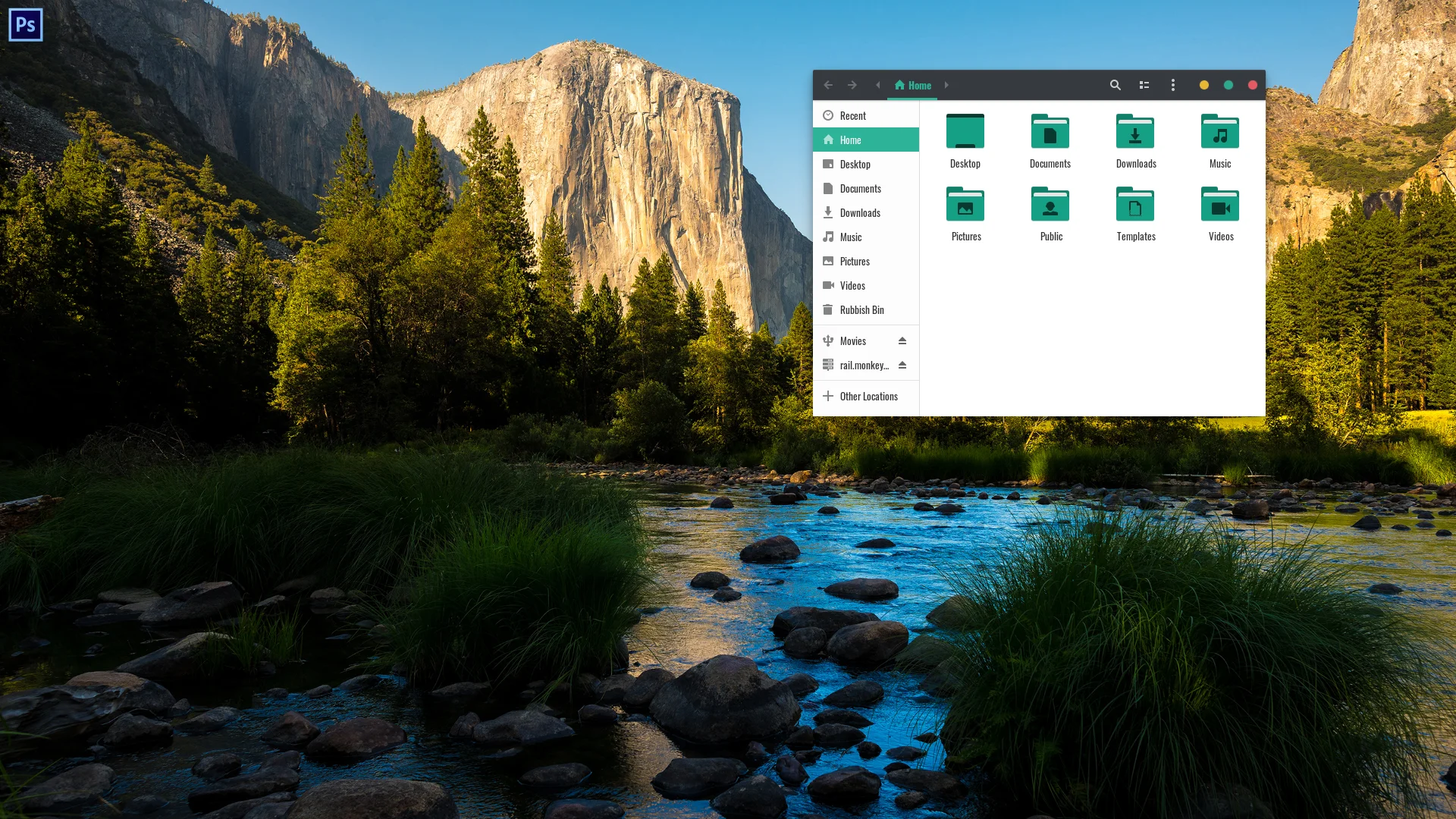Close the window with red button
Viewport: 1456px width, 819px height.
(1253, 85)
